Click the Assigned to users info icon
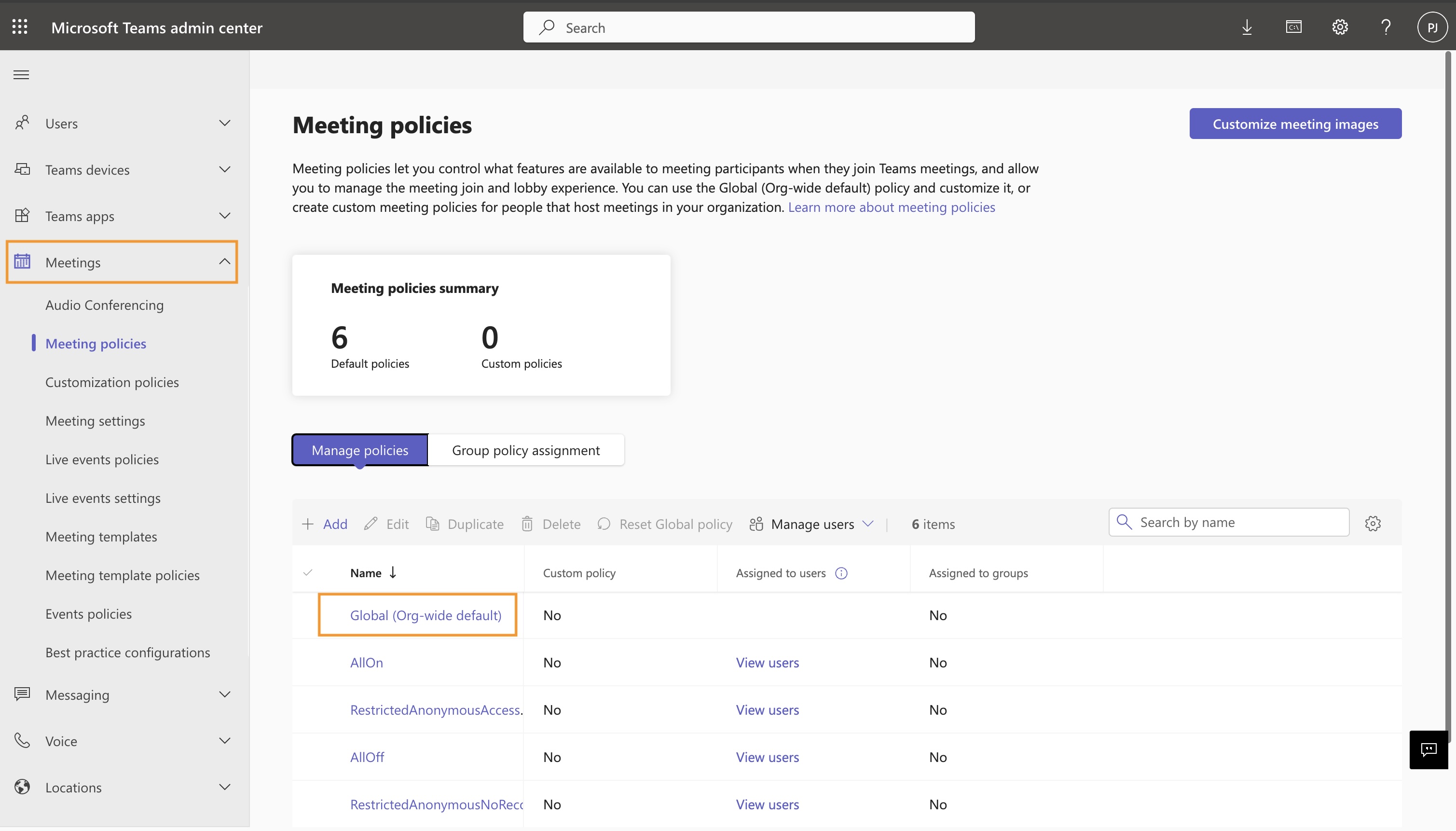Screen dimensions: 1456x831 point(841,573)
